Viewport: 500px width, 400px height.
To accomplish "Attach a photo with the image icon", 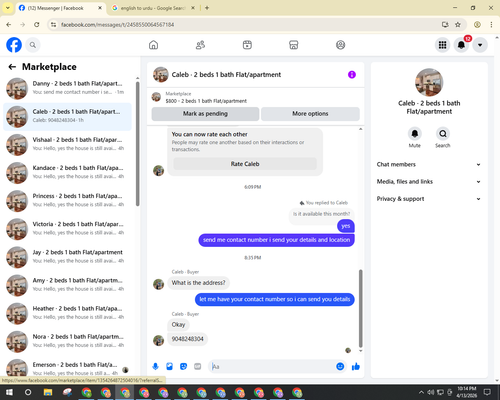I will point(169,367).
